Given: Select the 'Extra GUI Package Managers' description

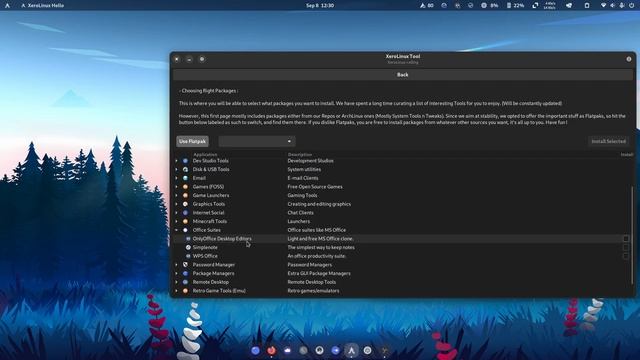Looking at the screenshot, I should [319, 273].
